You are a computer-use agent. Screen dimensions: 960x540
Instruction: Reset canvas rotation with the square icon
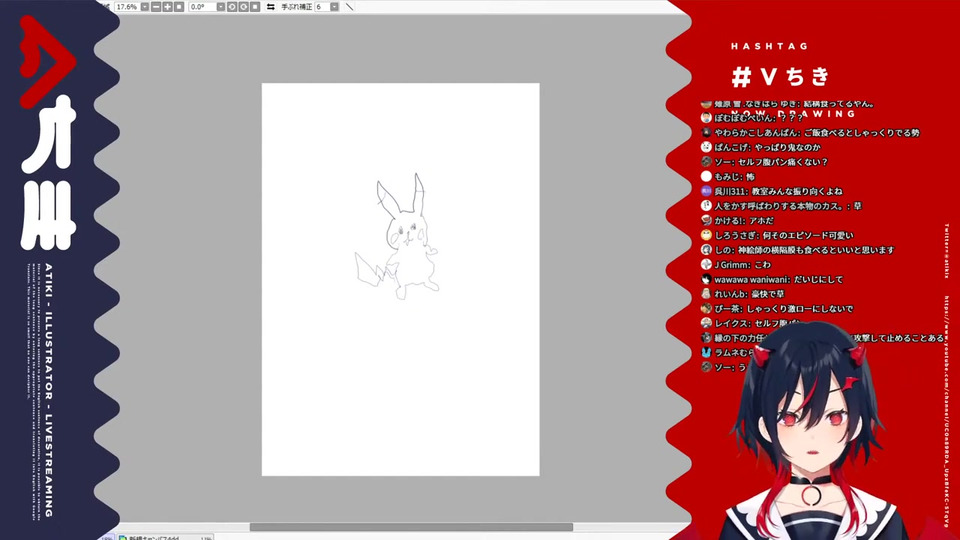(x=255, y=7)
